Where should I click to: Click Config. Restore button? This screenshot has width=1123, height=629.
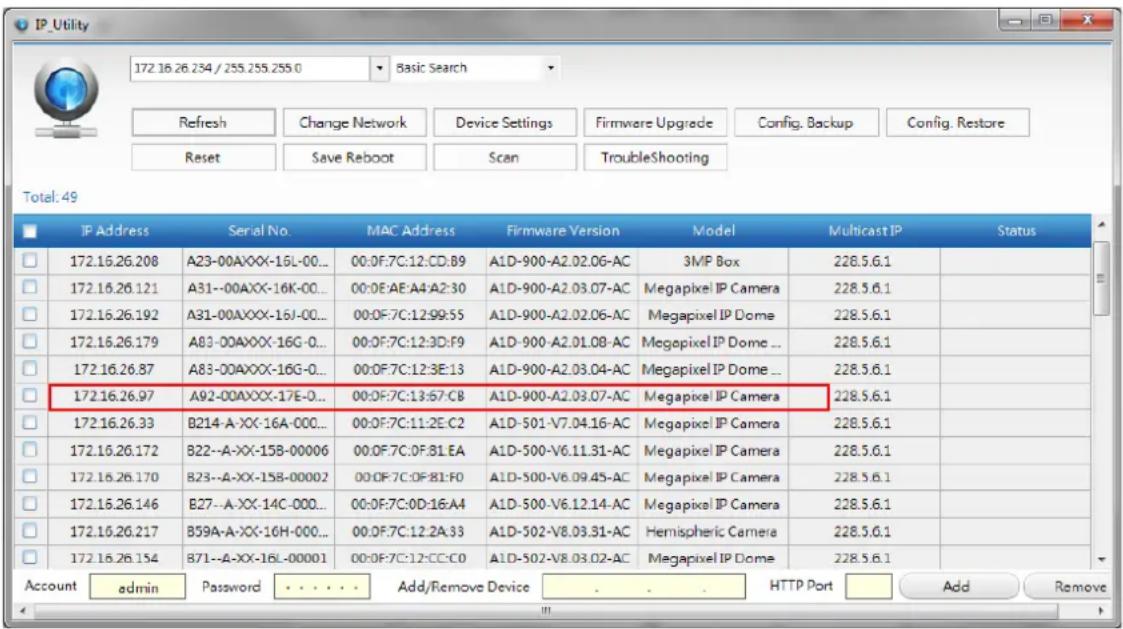[x=957, y=123]
